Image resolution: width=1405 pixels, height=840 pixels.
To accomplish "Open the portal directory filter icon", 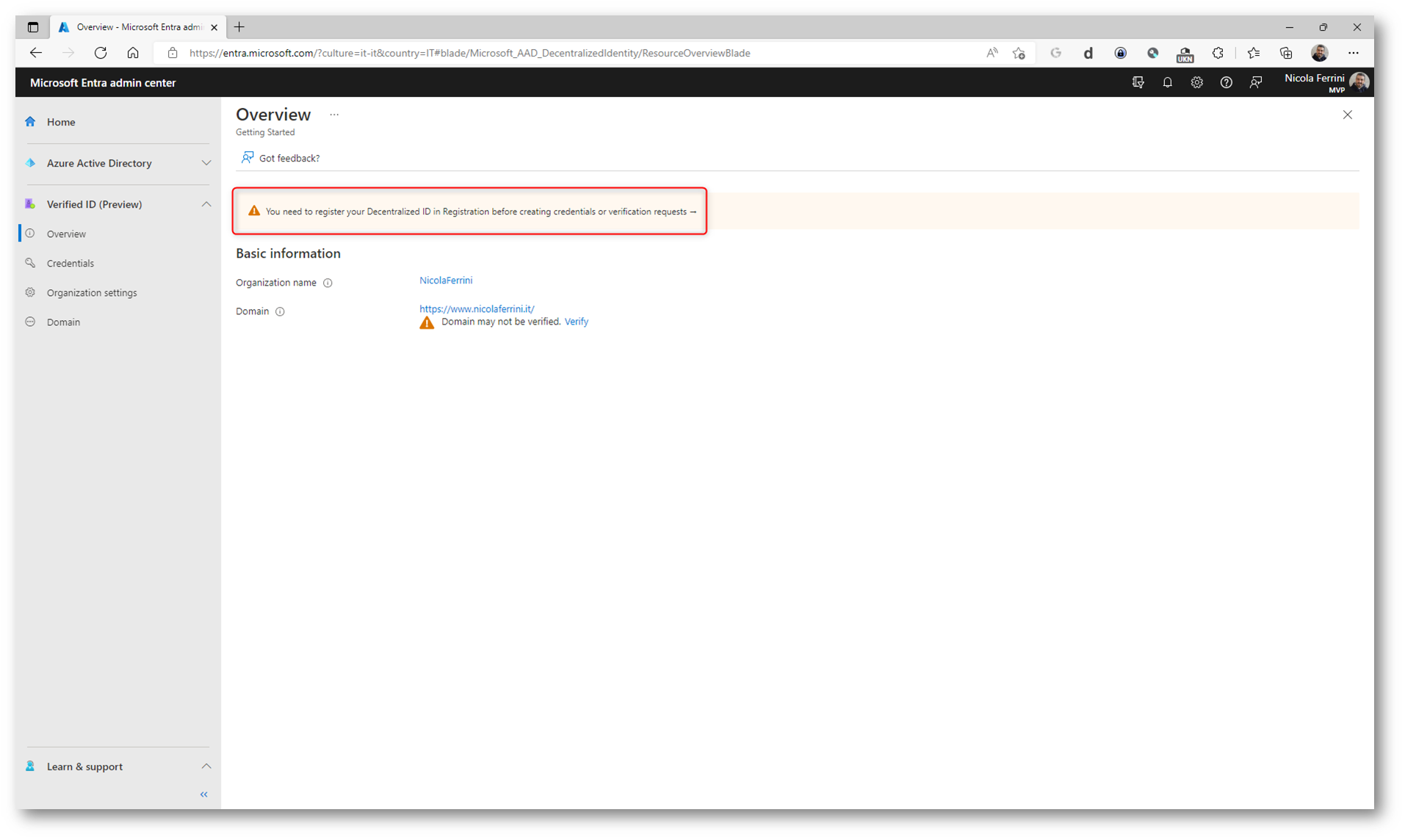I will 1138,82.
